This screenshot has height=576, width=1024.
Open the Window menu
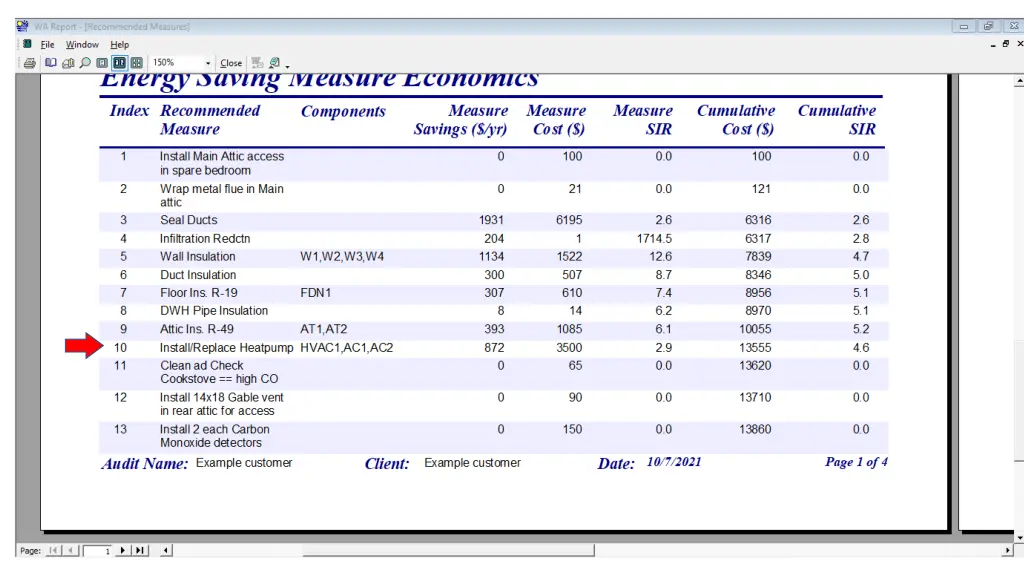click(x=82, y=44)
